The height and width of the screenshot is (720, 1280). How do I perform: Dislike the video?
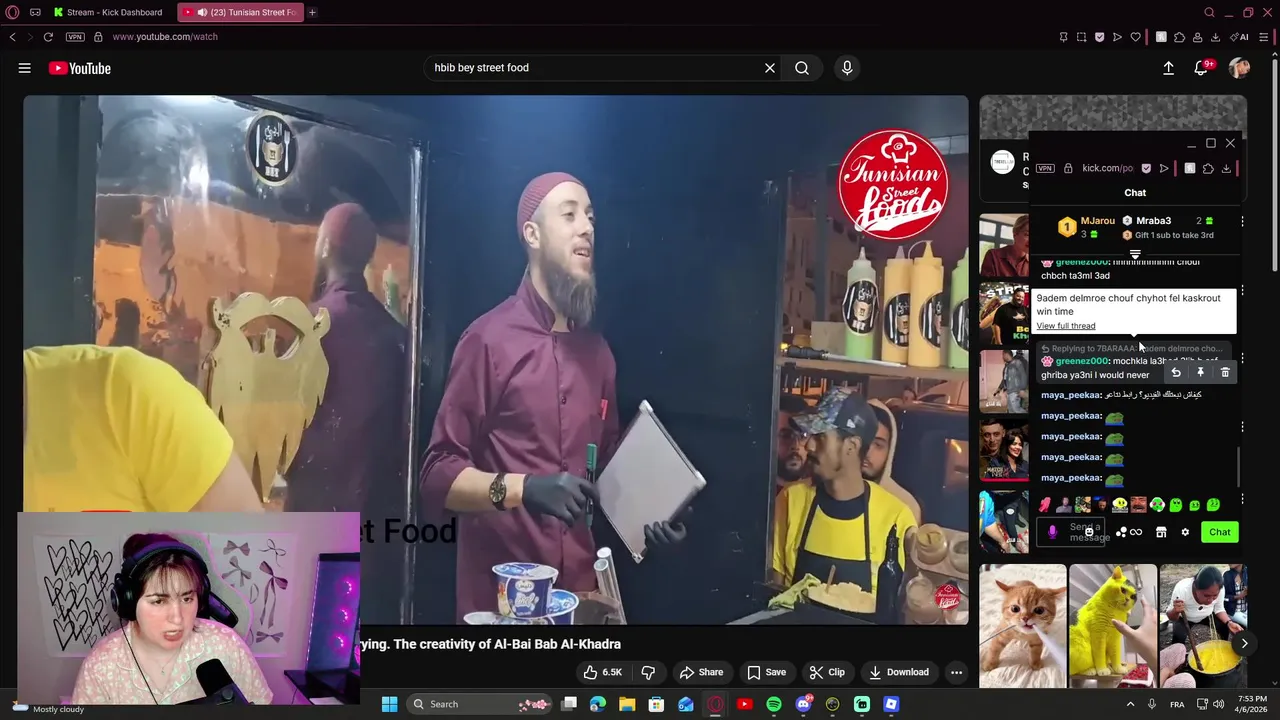pos(648,672)
